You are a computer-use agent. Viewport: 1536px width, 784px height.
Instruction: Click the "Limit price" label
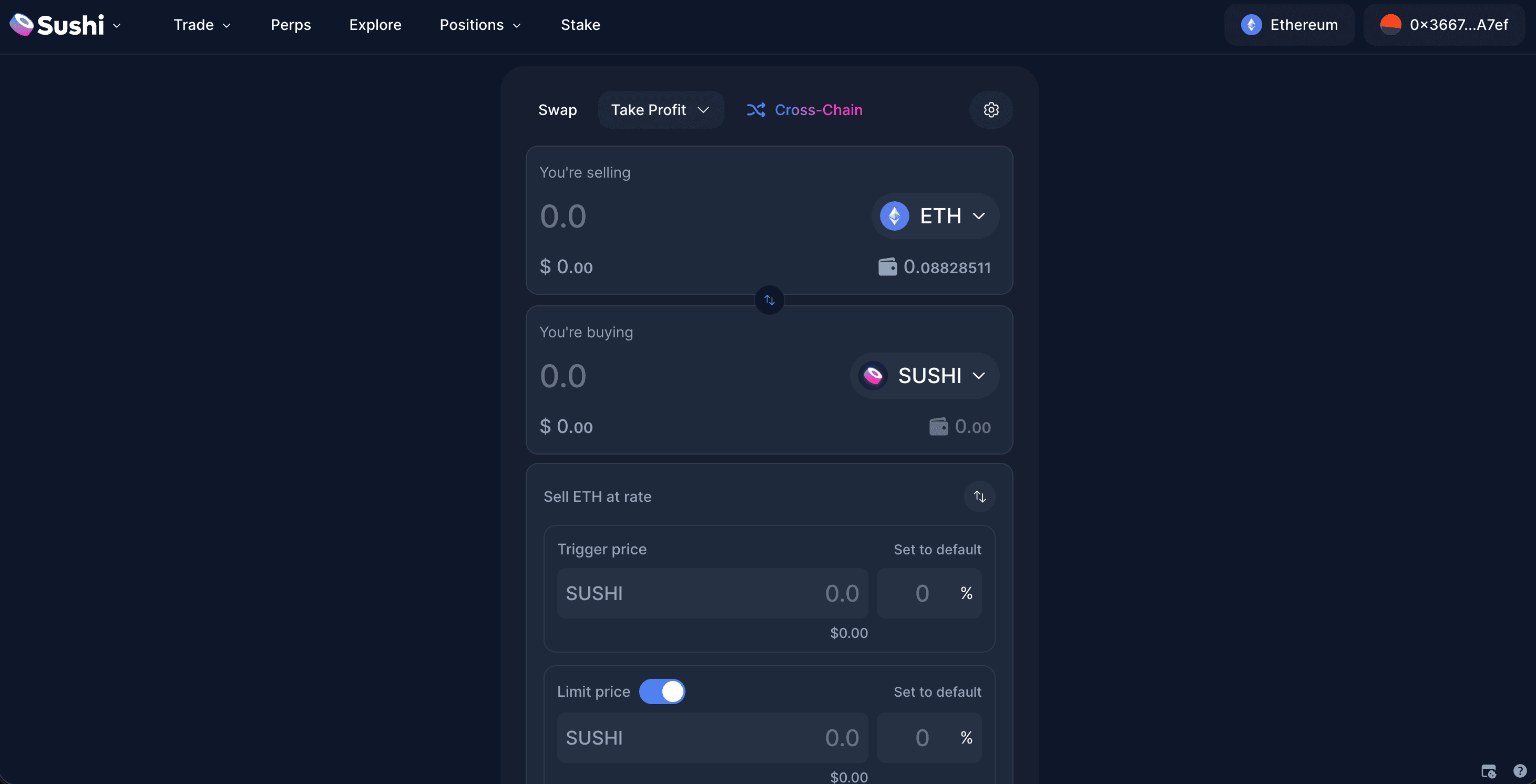point(593,692)
